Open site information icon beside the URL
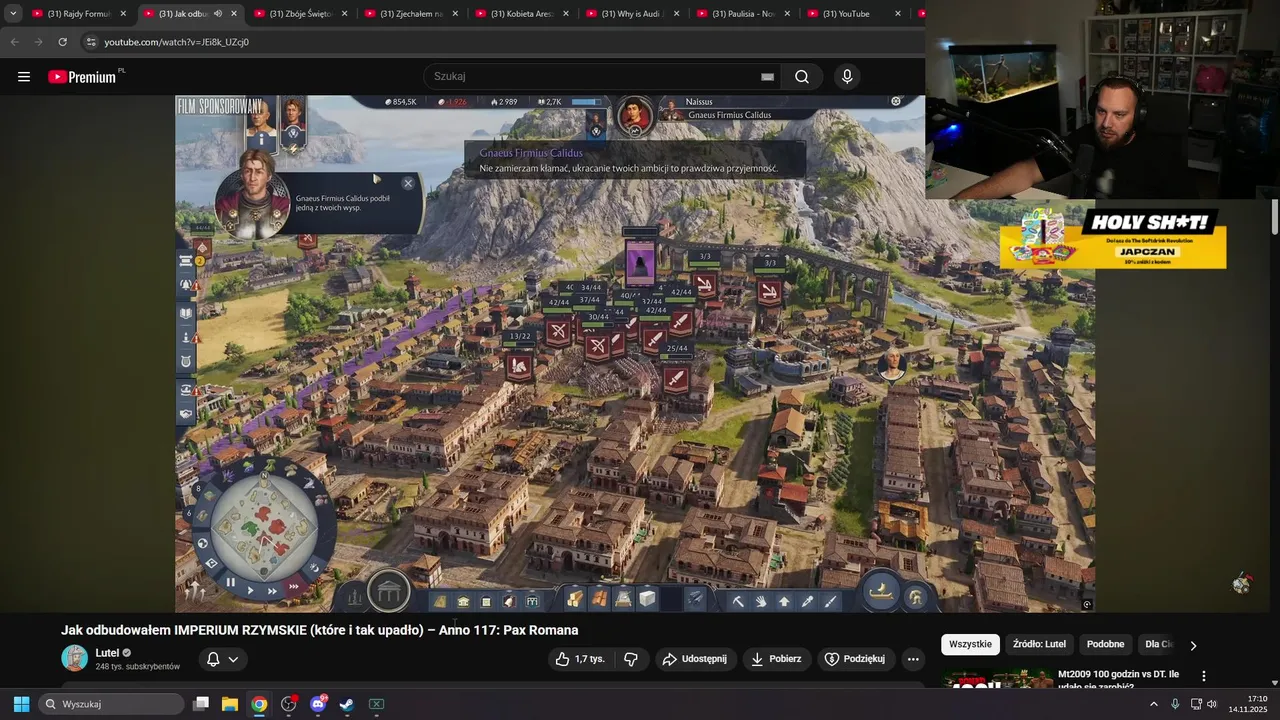The image size is (1280, 720). (x=91, y=42)
